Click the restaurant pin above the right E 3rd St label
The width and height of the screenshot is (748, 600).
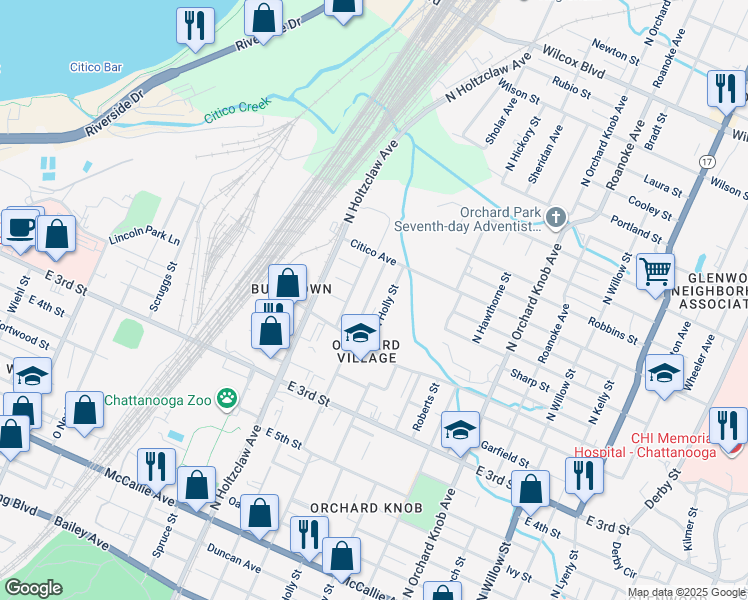click(x=584, y=478)
